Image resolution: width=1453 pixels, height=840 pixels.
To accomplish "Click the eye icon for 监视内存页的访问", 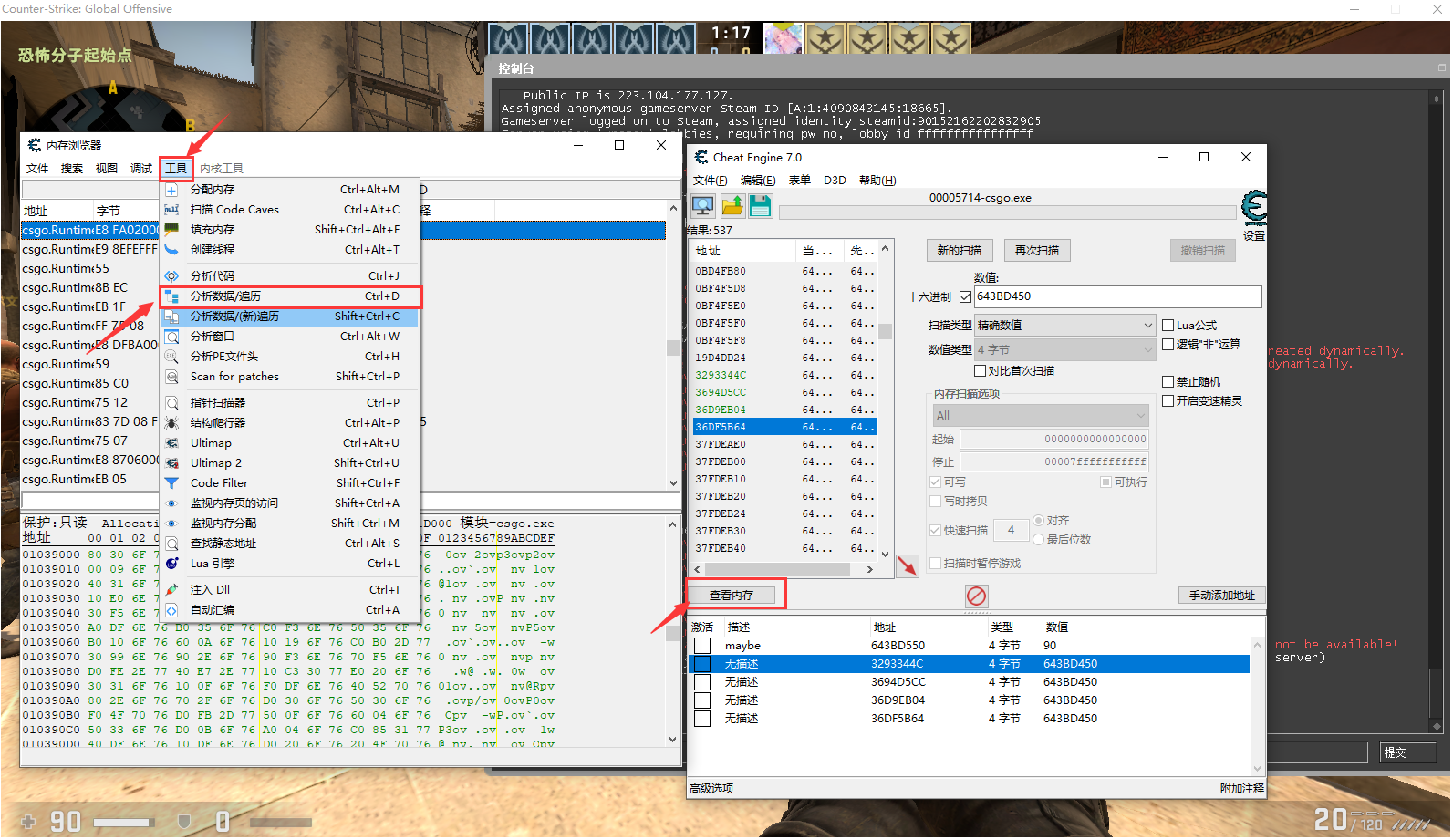I will click(171, 503).
